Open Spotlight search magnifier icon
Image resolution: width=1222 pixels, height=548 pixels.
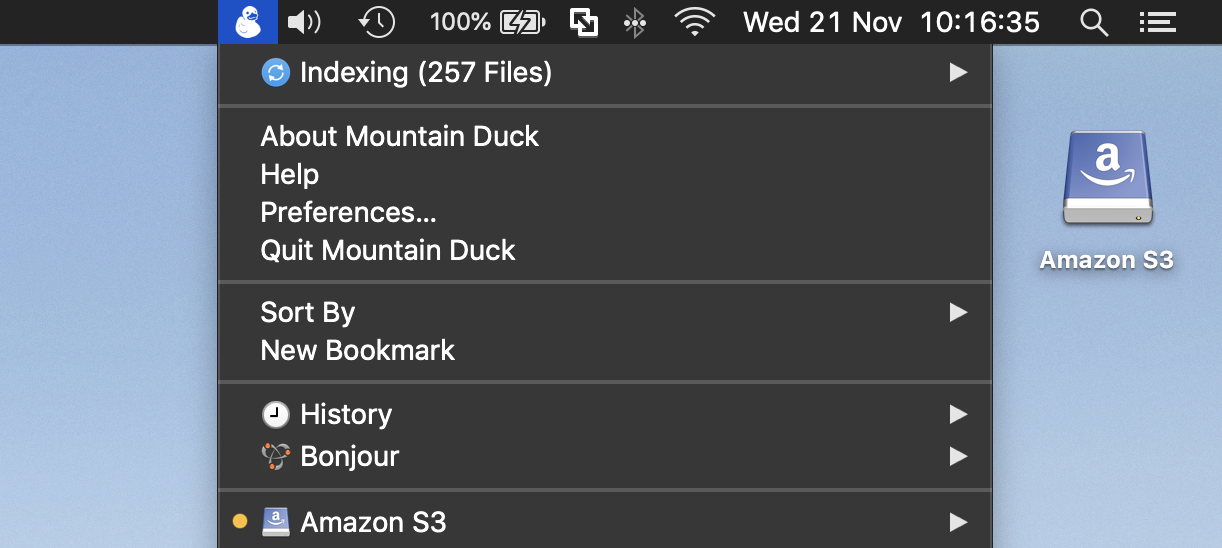click(x=1095, y=22)
